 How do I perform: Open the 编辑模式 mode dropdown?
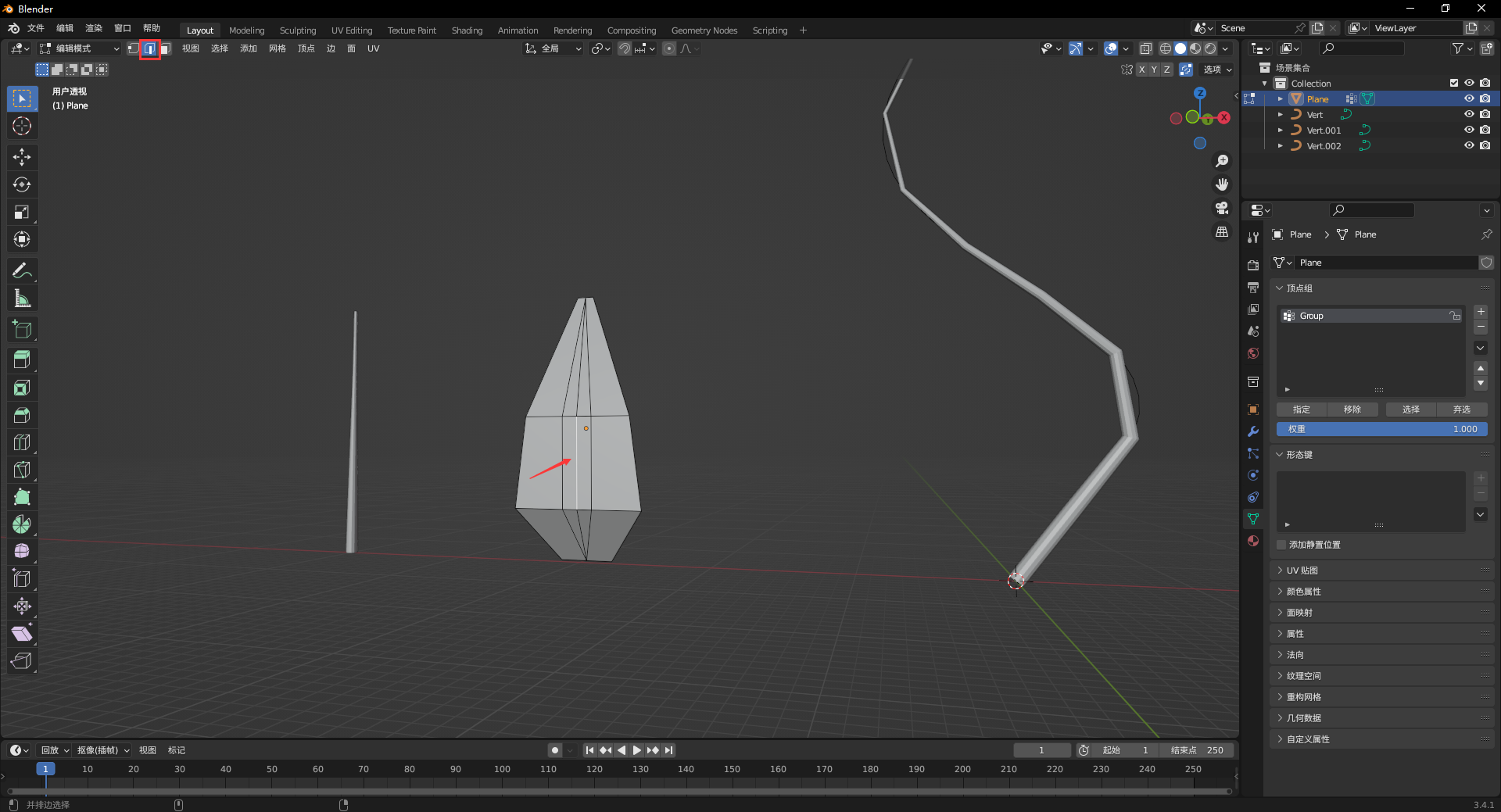click(80, 48)
